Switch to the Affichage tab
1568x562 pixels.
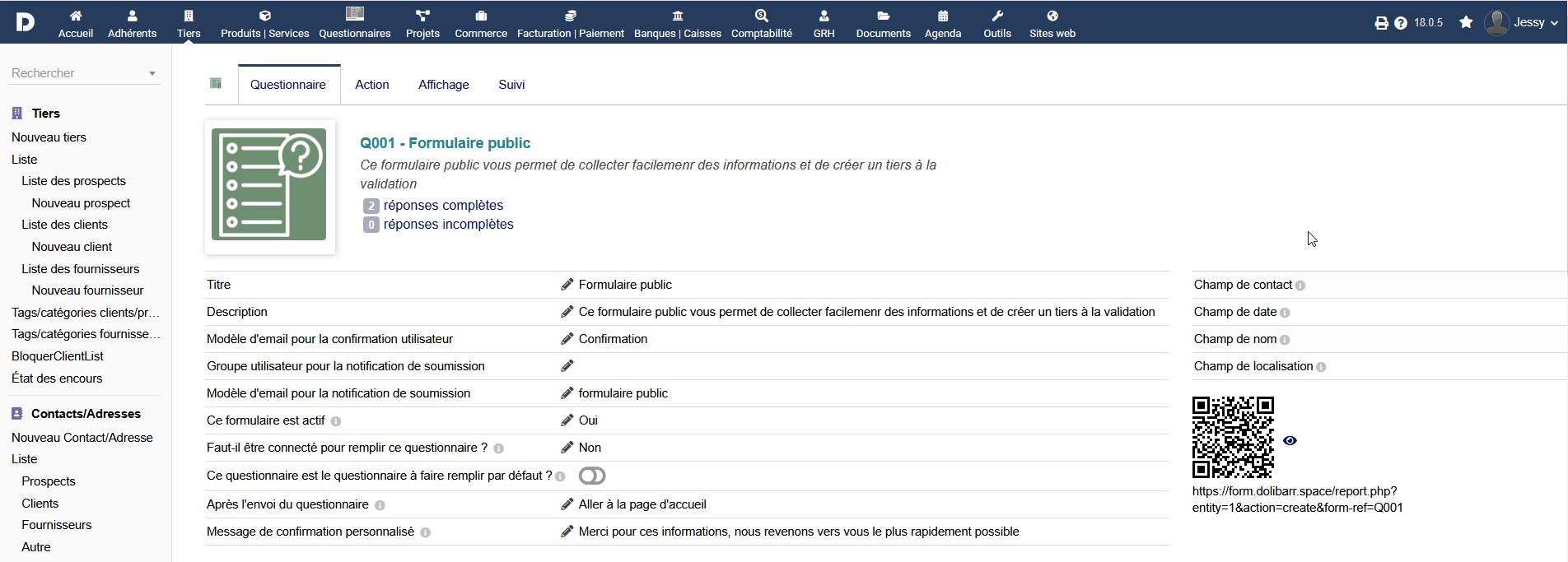(x=444, y=85)
